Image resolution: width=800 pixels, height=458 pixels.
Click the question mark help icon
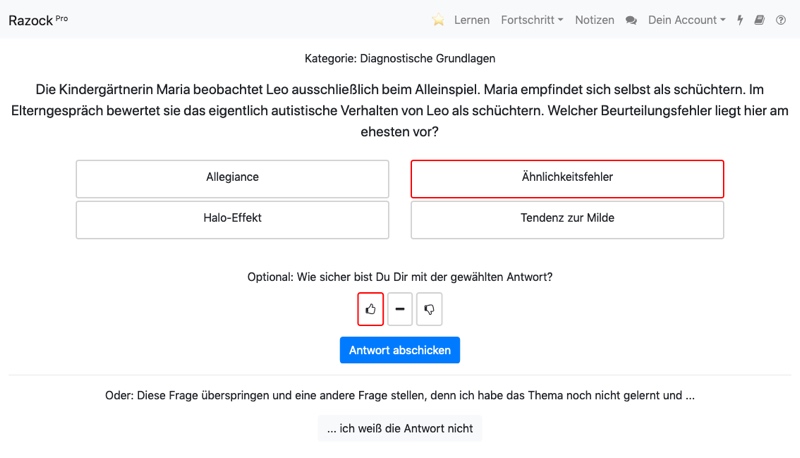pos(781,20)
